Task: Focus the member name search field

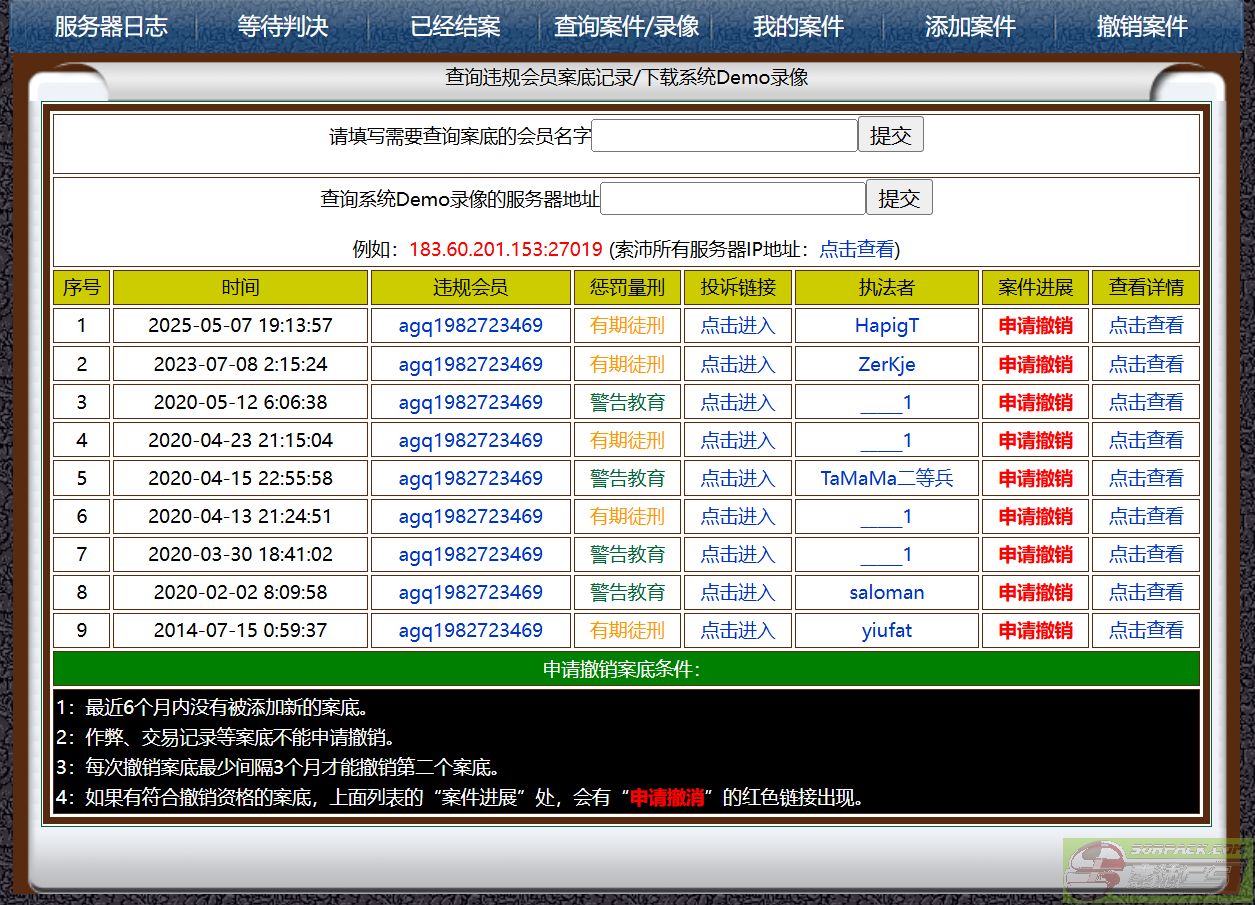Action: 724,136
